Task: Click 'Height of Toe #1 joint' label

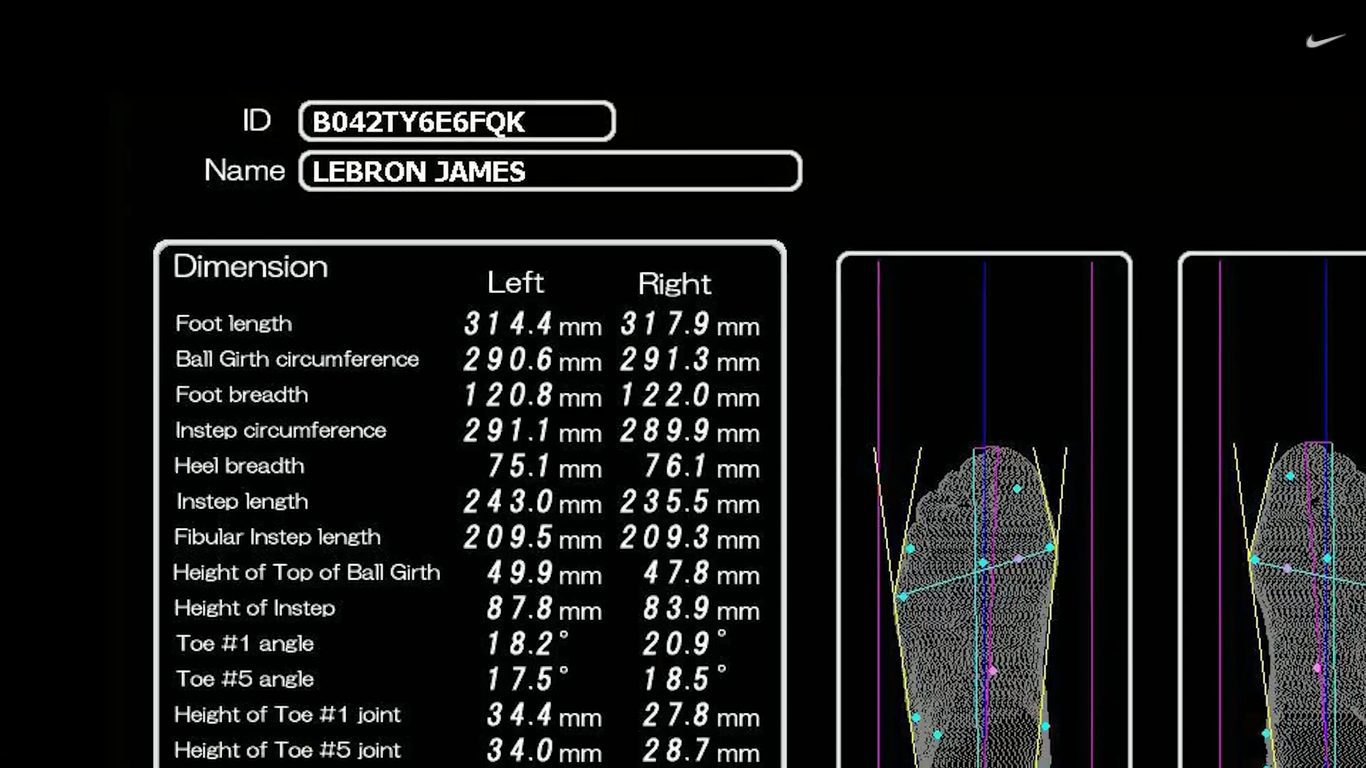Action: (x=288, y=715)
